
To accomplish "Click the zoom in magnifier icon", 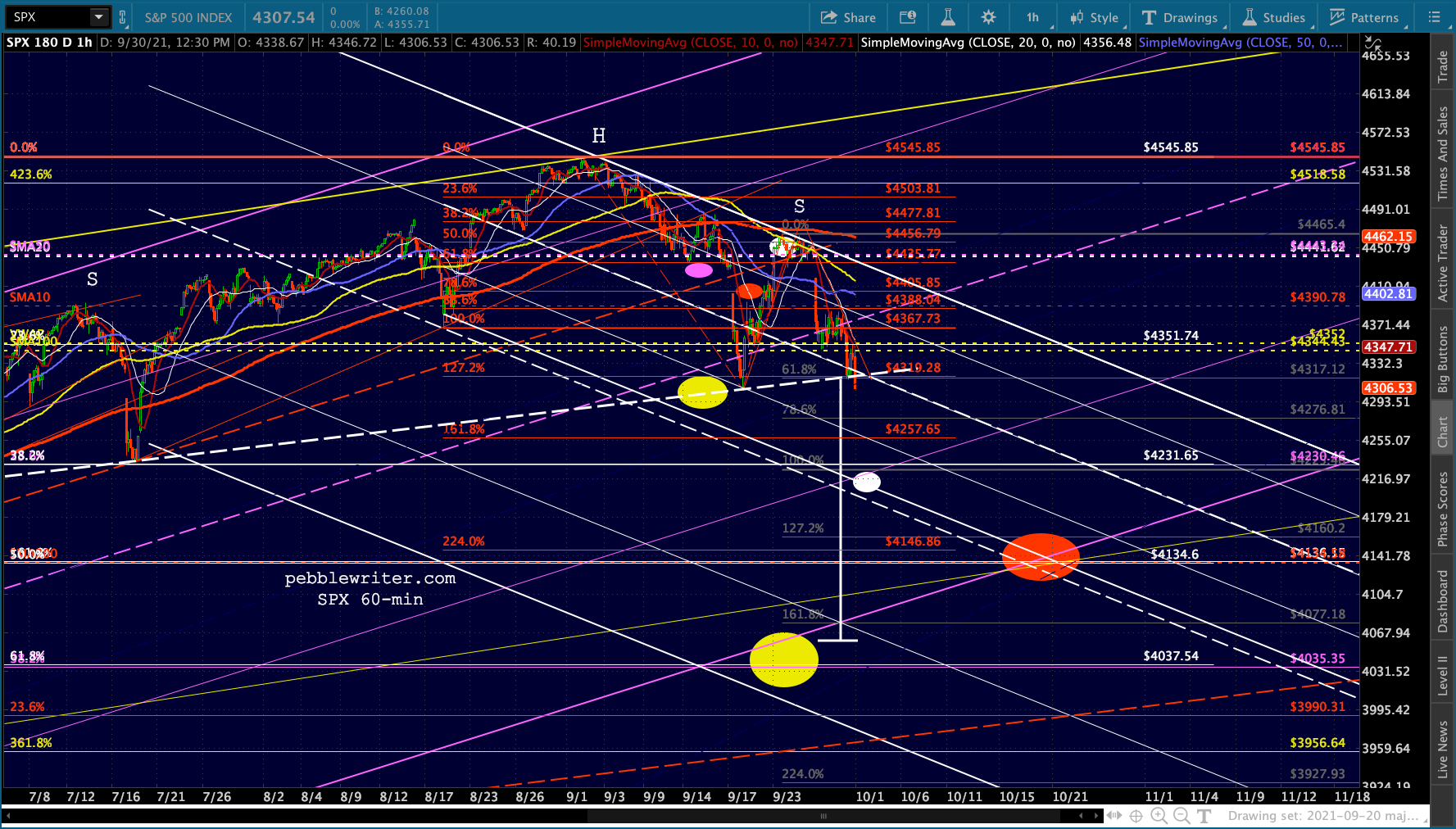I will tap(1159, 816).
